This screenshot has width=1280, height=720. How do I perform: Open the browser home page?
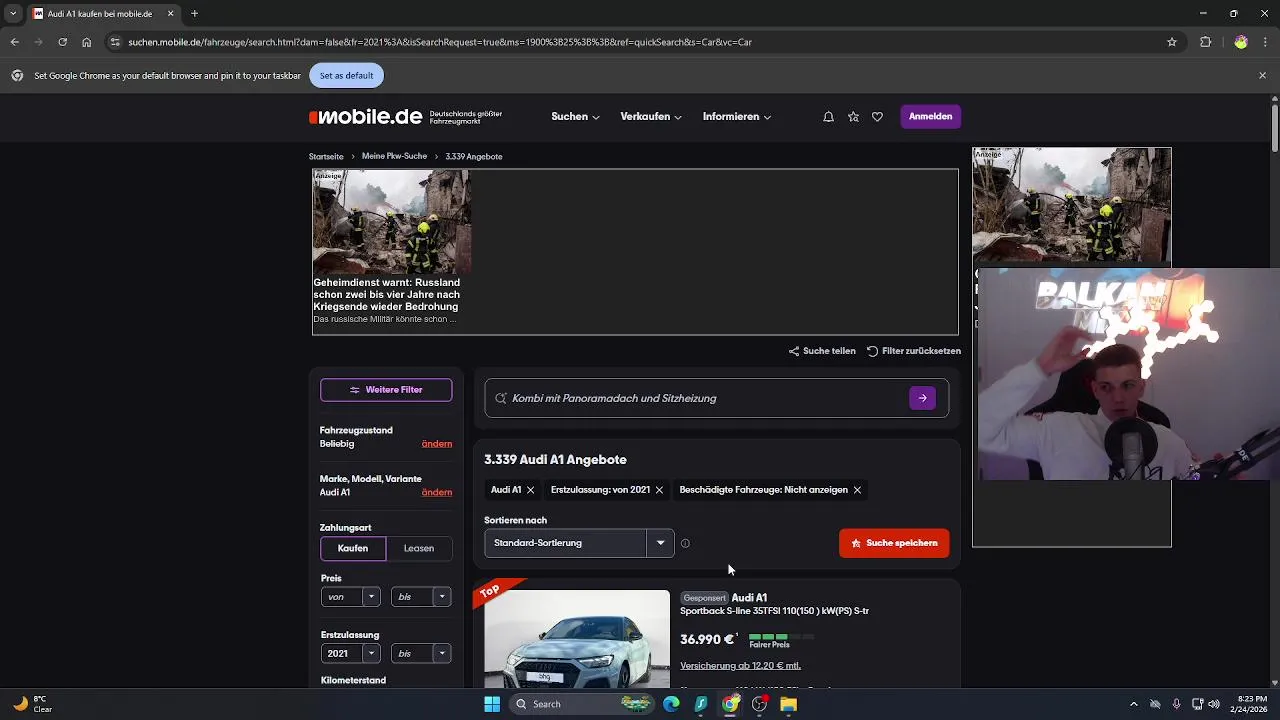click(87, 42)
